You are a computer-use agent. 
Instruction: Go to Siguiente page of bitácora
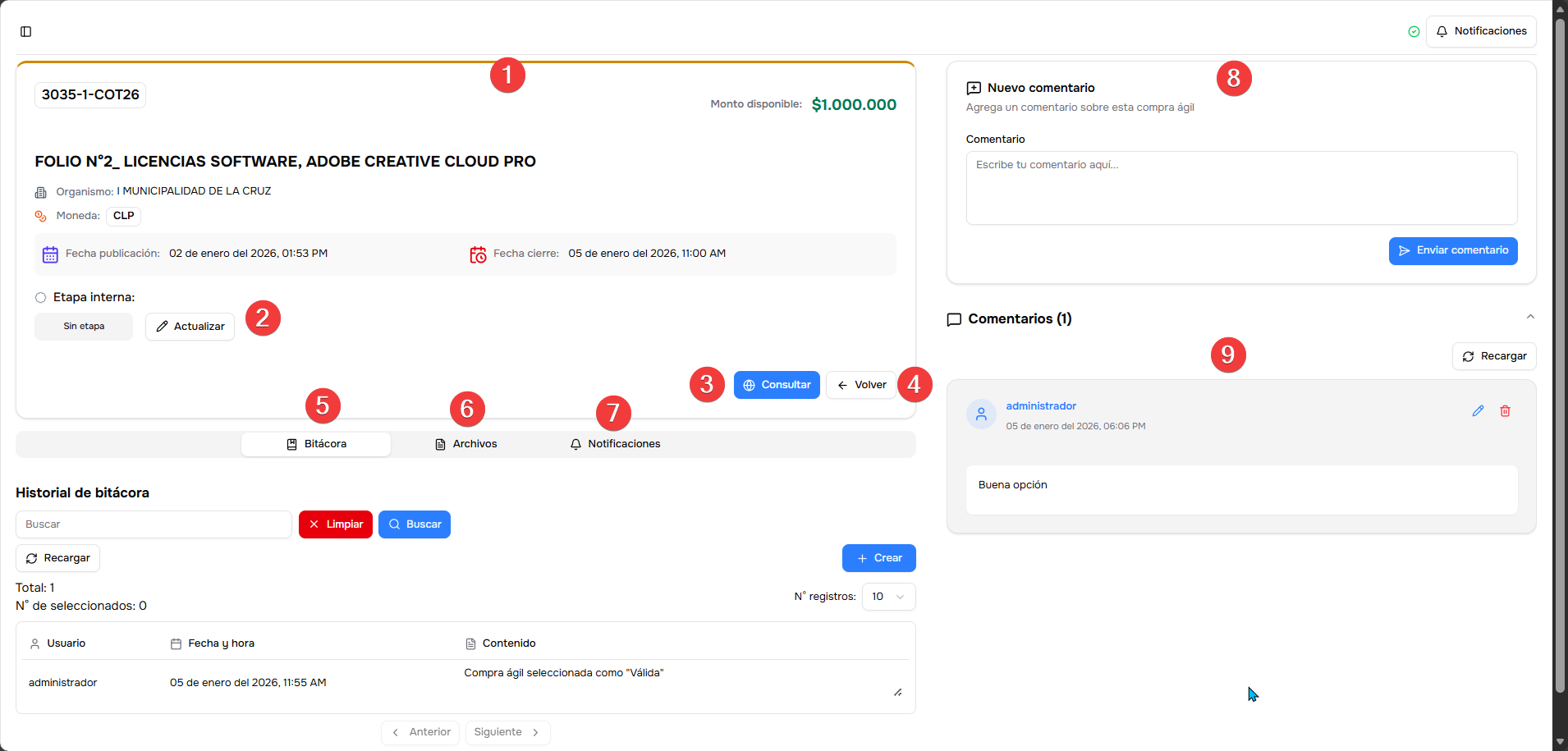[507, 732]
